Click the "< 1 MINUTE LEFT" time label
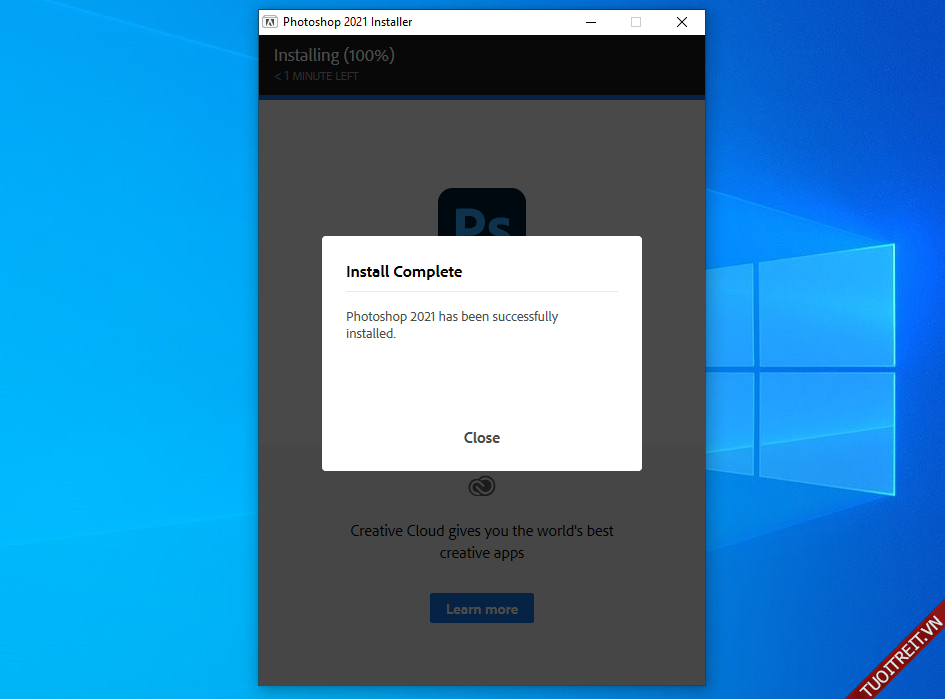 (x=316, y=76)
